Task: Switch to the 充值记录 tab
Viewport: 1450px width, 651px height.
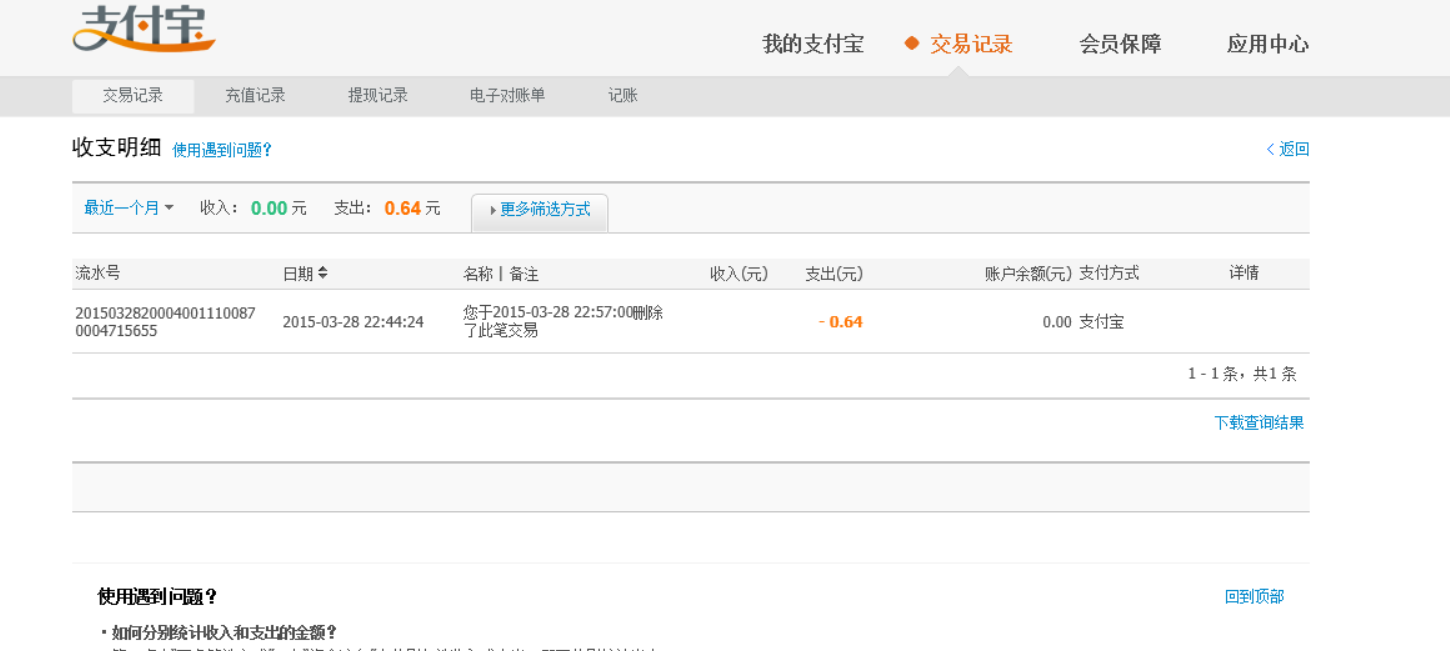Action: tap(255, 95)
